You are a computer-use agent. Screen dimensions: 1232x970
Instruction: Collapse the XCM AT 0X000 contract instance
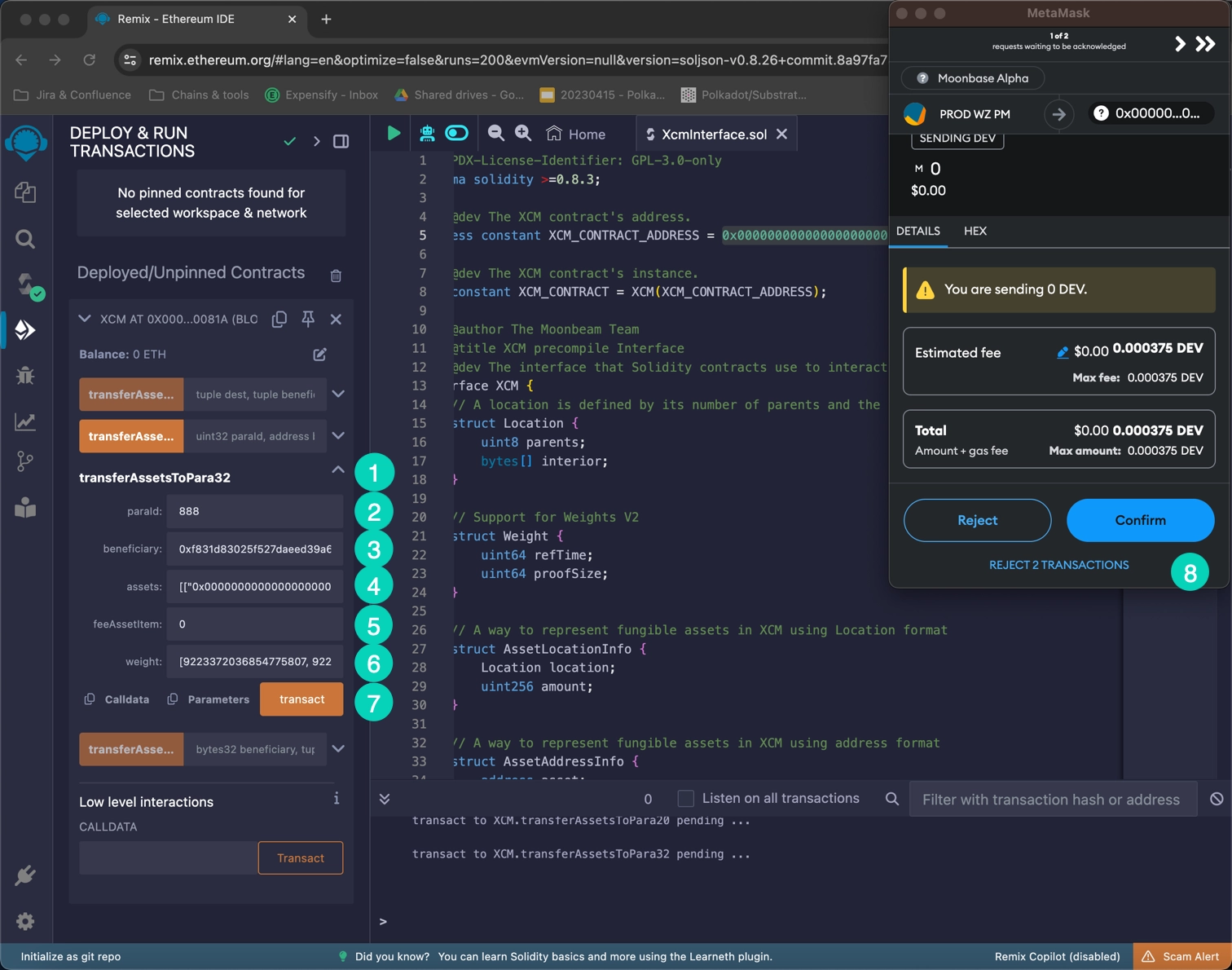point(84,319)
